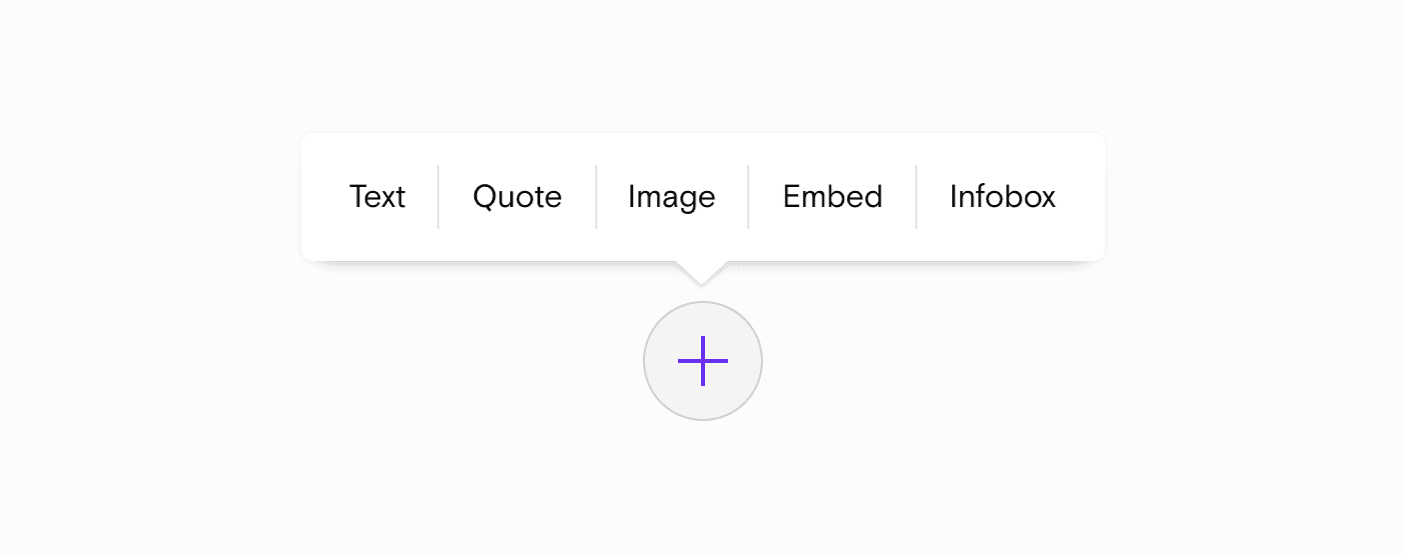Select Image between Quote and Embed

coord(671,197)
